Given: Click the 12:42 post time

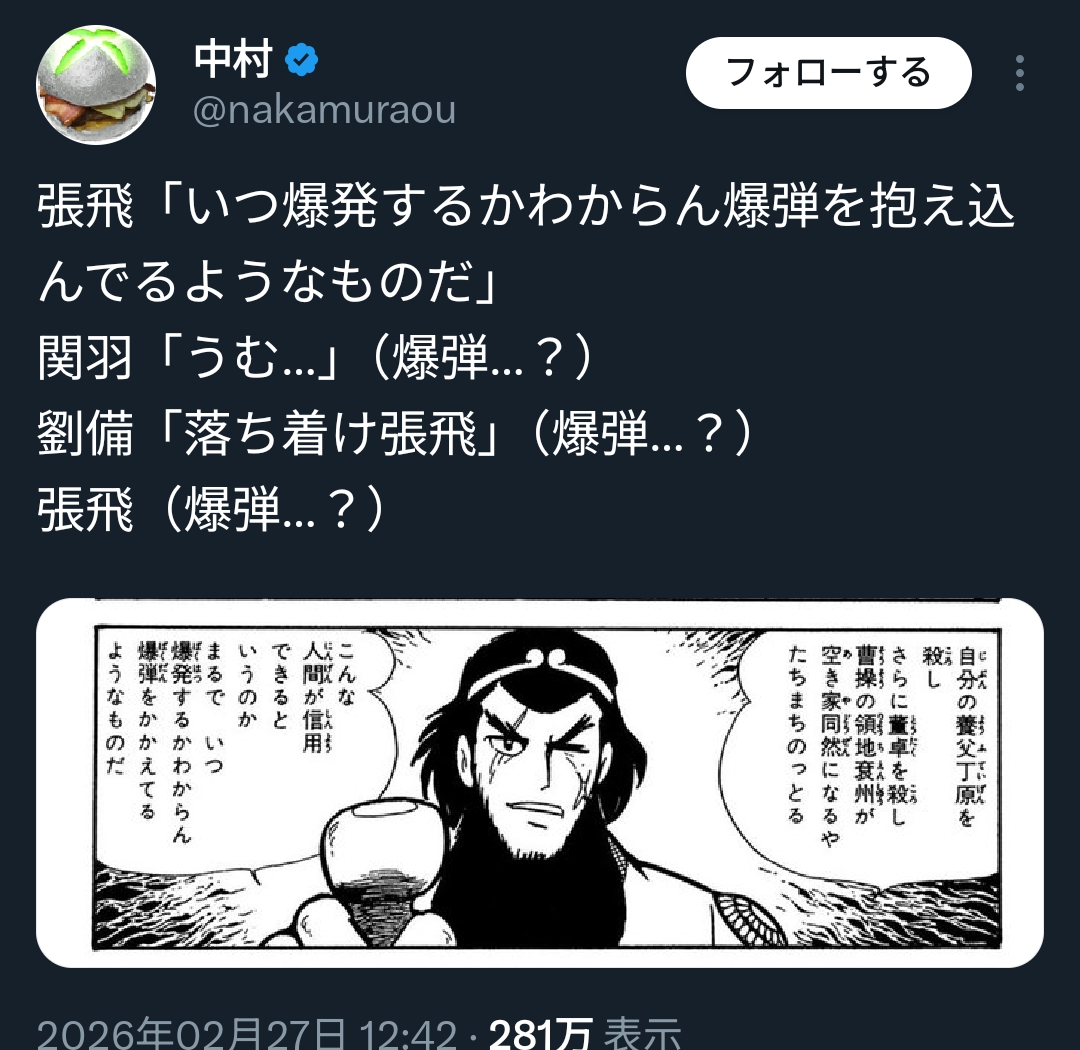Looking at the screenshot, I should point(408,1033).
